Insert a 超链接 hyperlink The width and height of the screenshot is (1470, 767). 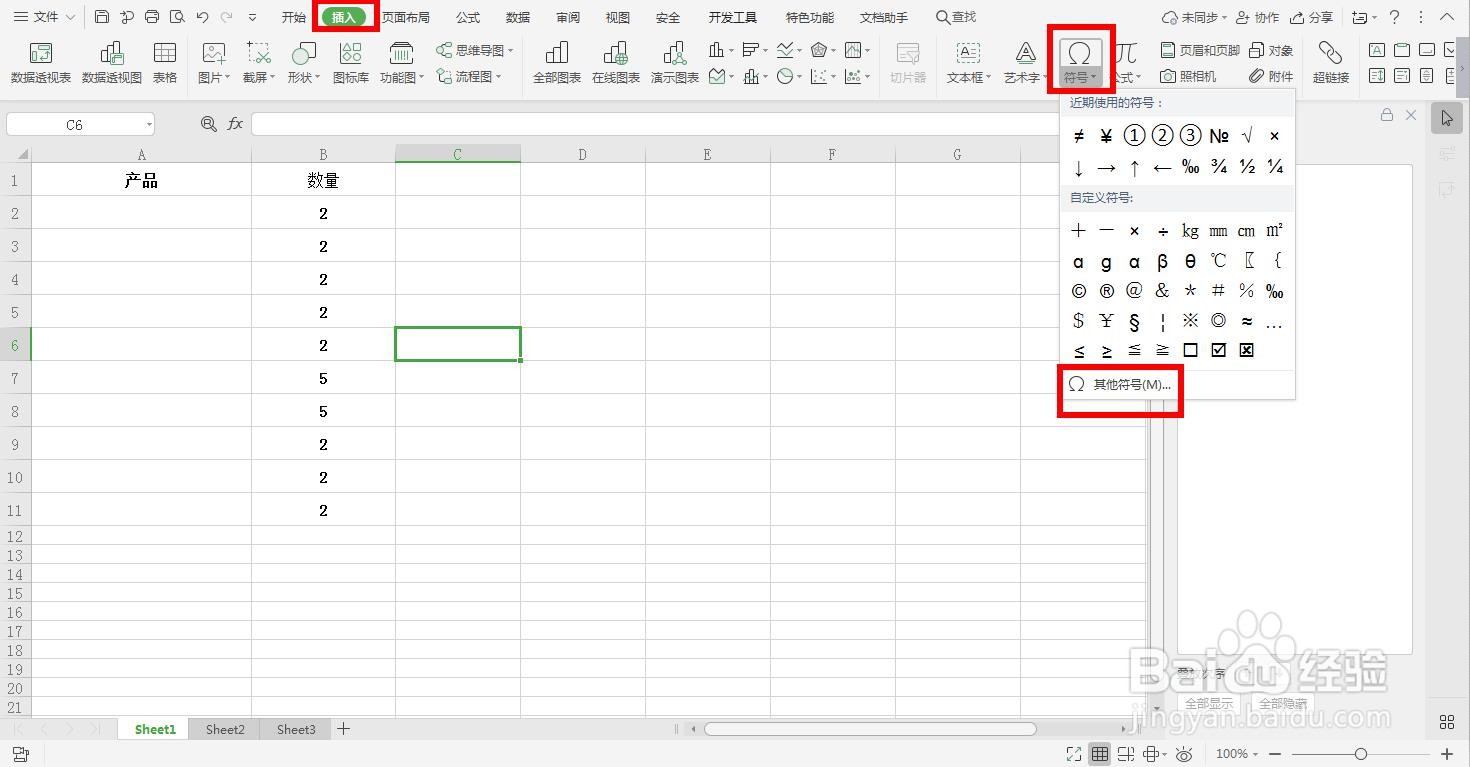tap(1331, 63)
